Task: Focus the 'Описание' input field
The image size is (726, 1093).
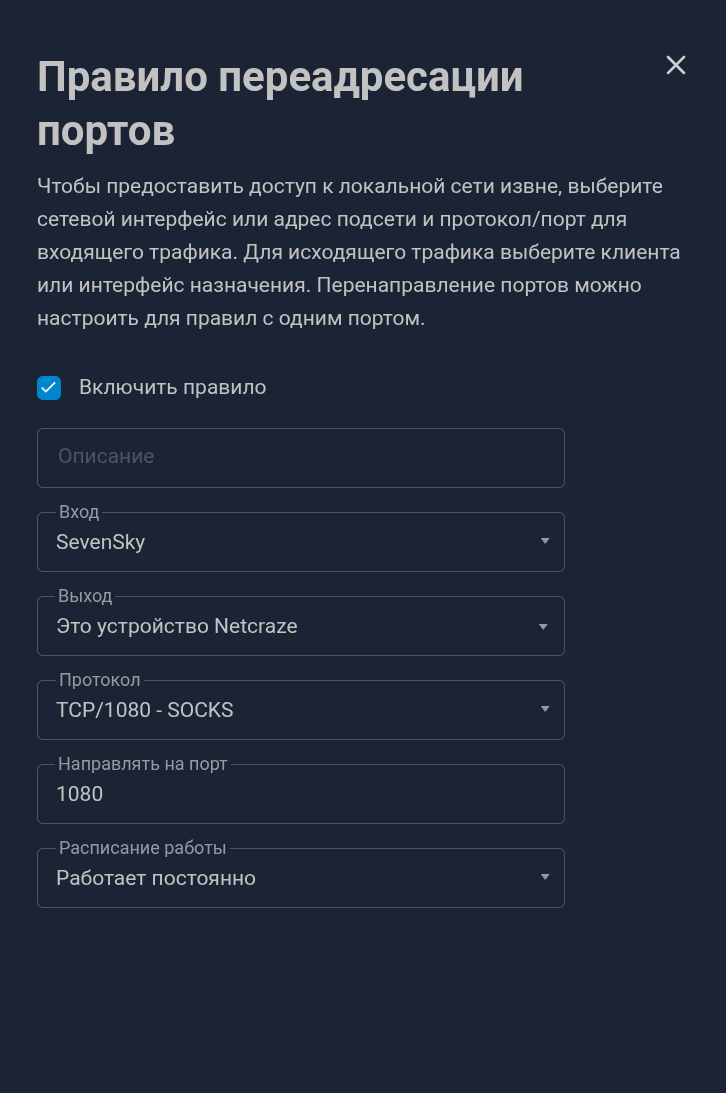Action: (300, 458)
